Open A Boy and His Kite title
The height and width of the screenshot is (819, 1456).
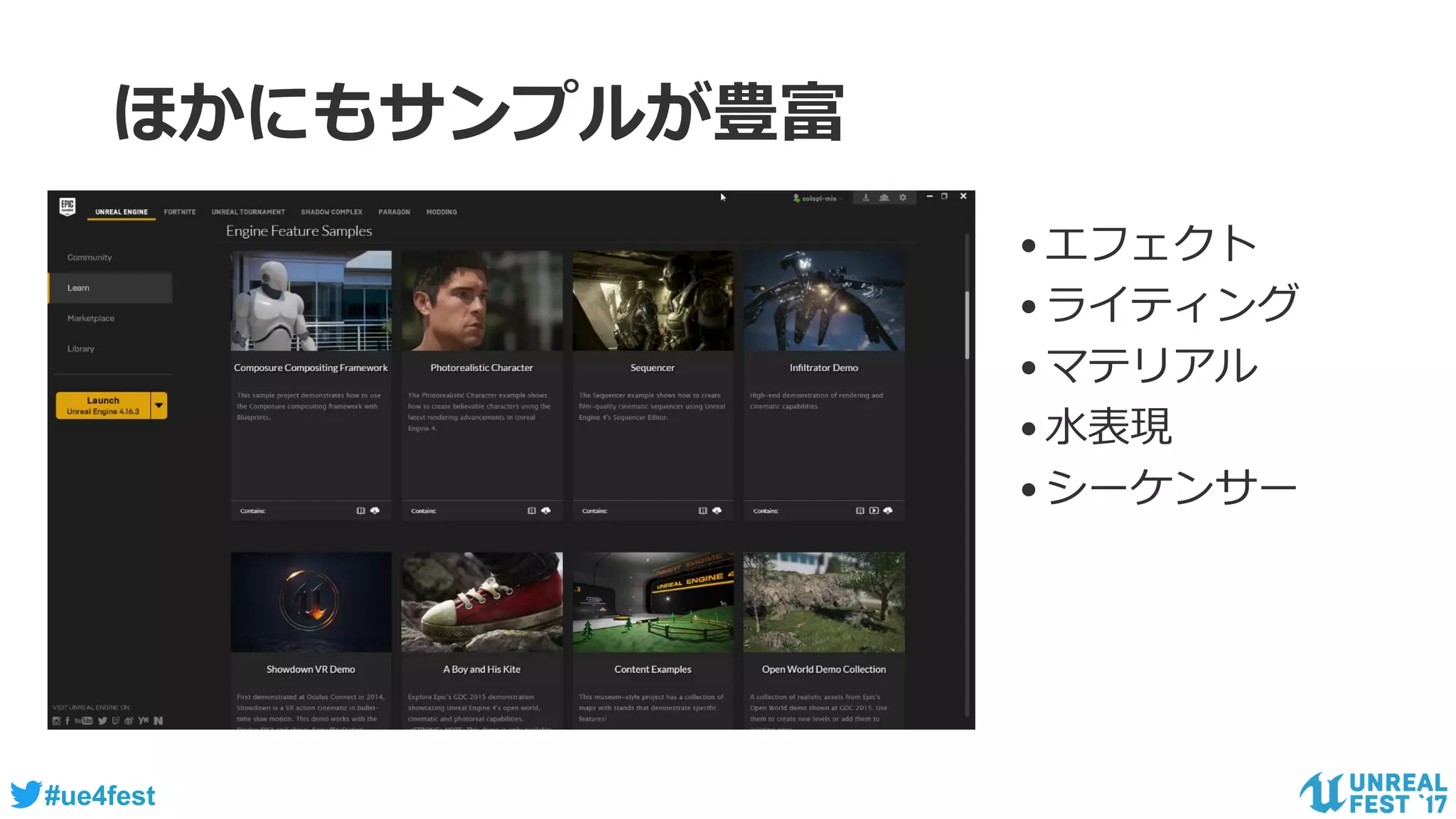[481, 670]
